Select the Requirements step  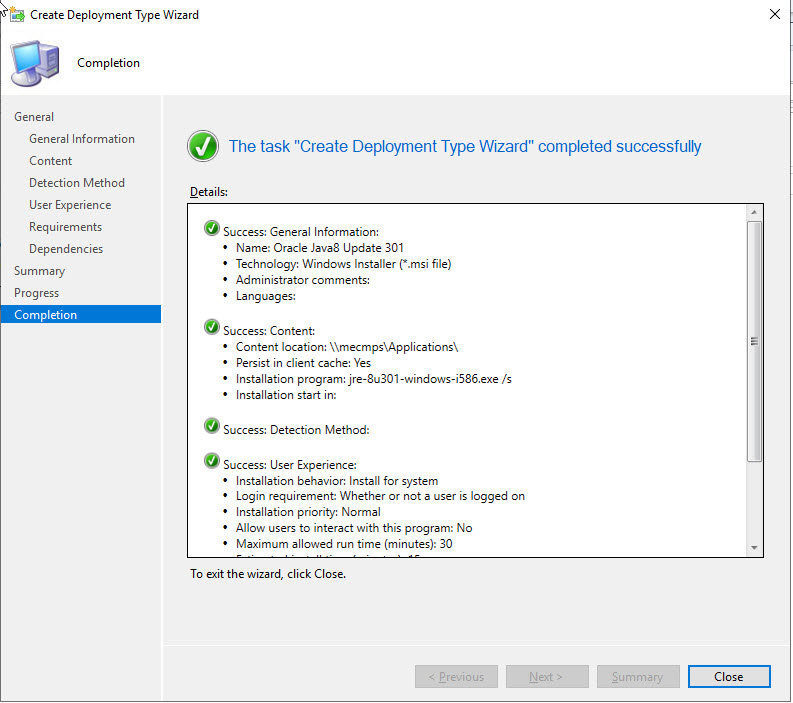pos(66,227)
